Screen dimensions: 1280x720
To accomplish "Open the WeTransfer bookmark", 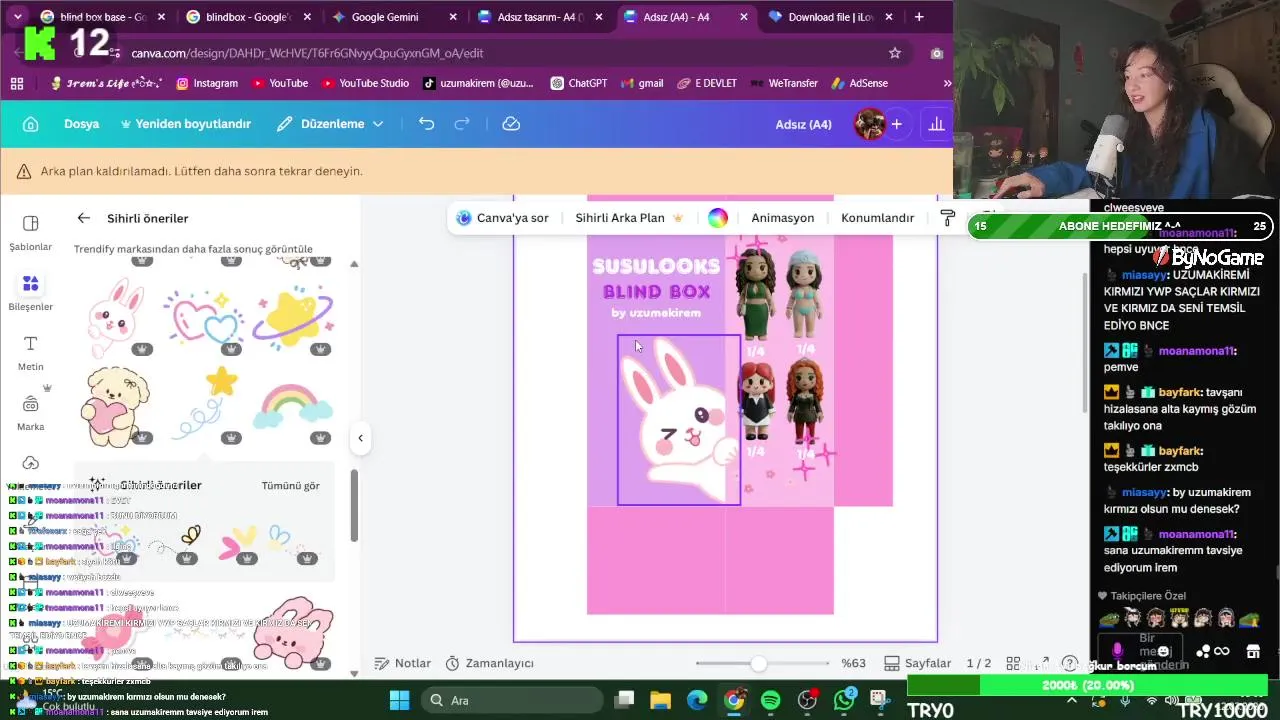I will tap(783, 83).
